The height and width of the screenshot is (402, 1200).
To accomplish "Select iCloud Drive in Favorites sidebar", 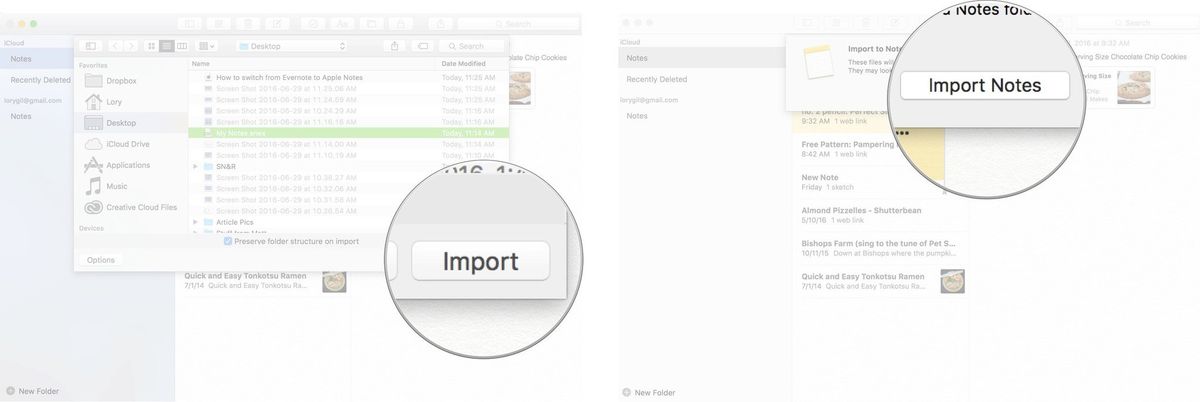I will coord(130,144).
